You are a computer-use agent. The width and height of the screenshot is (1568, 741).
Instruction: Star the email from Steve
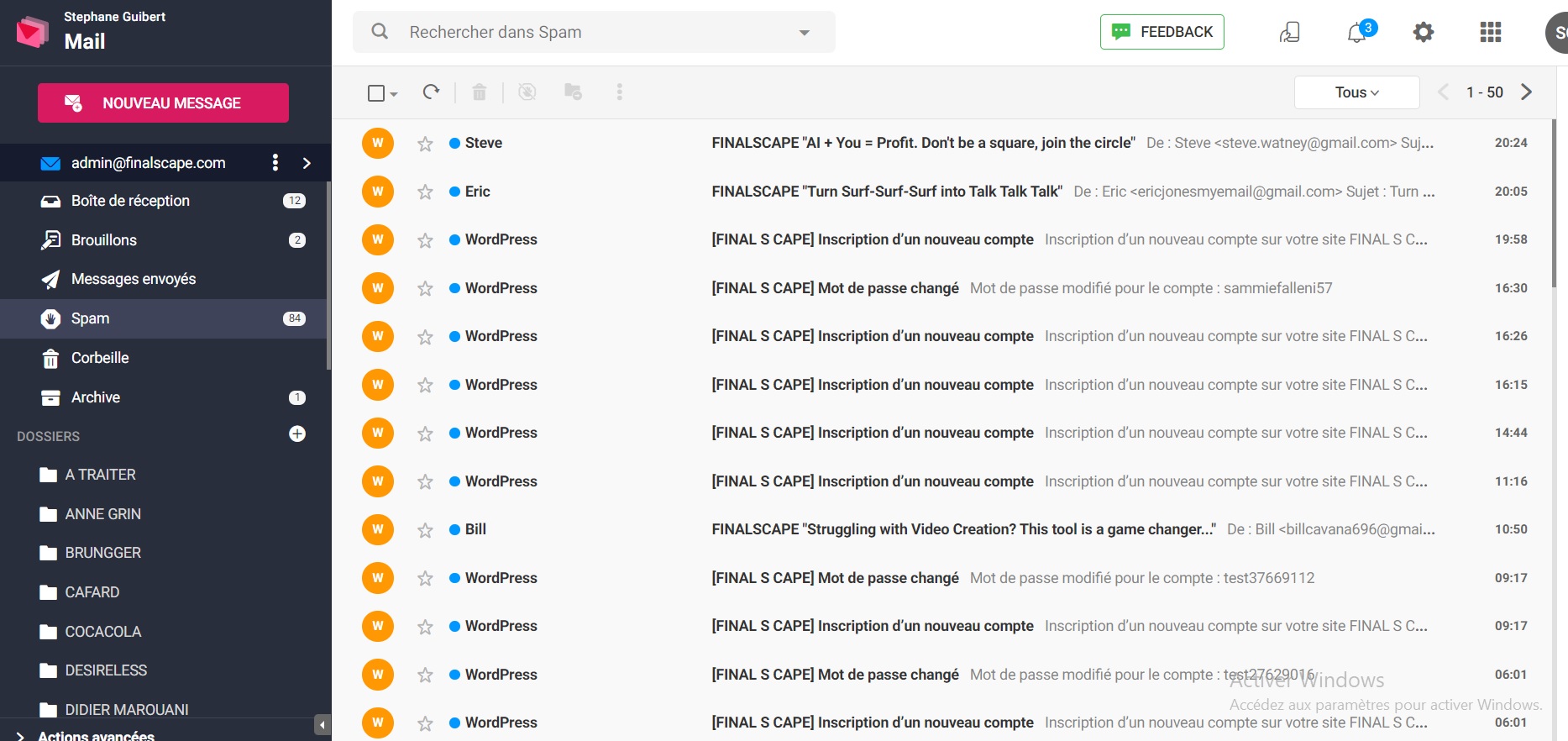tap(425, 144)
